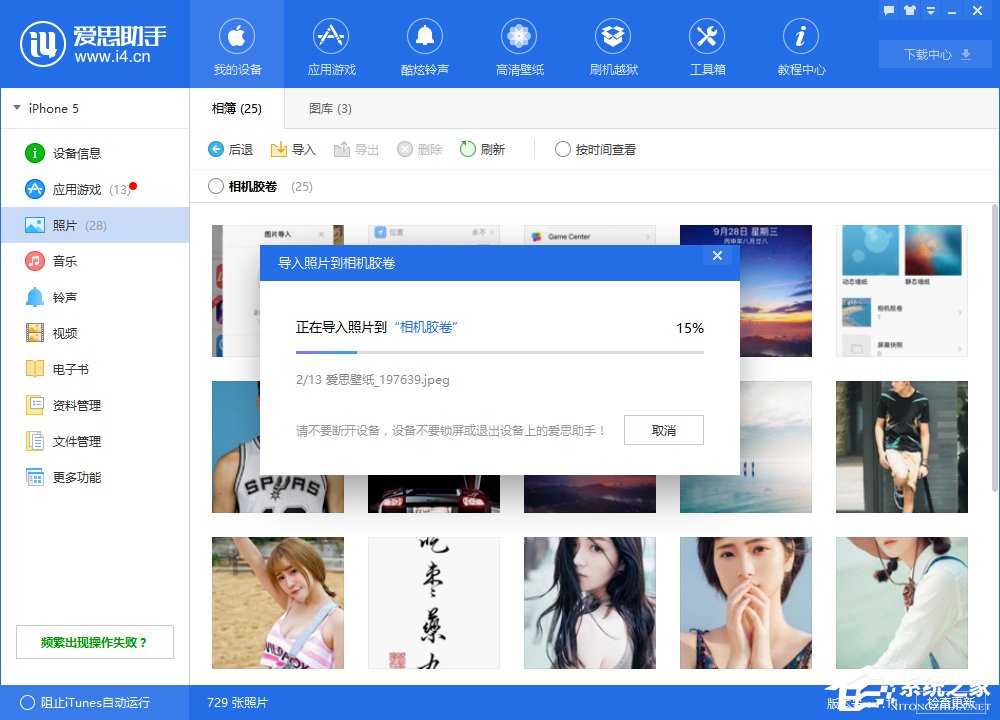Open the 酷炫铃声 ringtone section
Viewport: 1000px width, 720px height.
[x=425, y=45]
